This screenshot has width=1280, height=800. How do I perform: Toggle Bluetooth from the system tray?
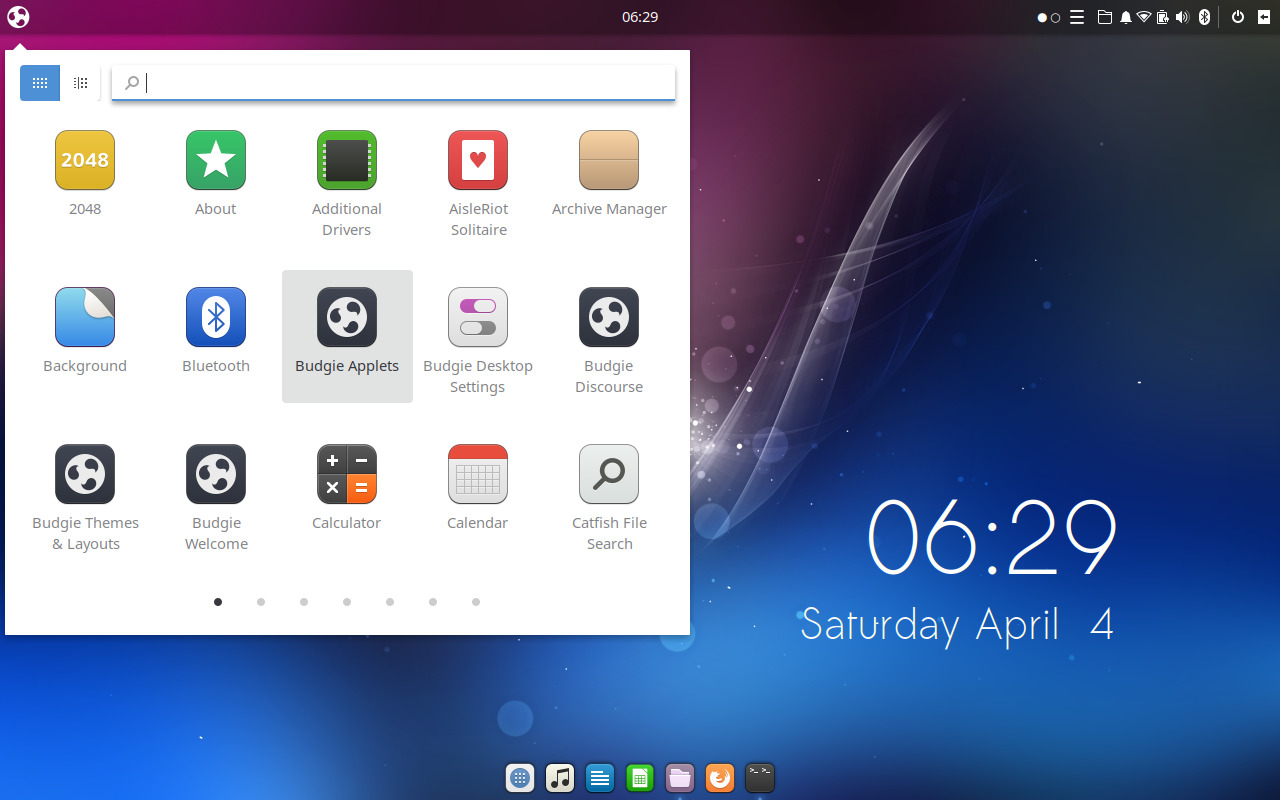(1204, 17)
